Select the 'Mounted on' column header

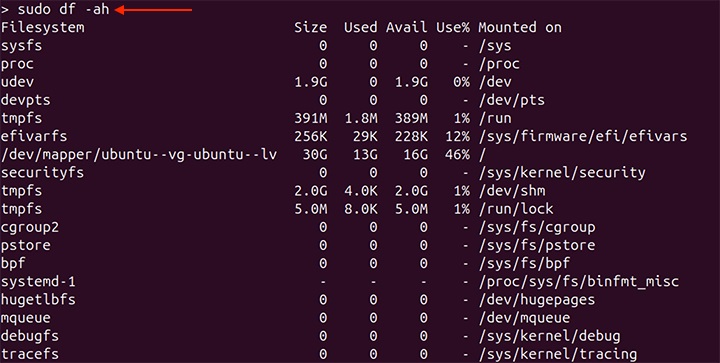(520, 28)
